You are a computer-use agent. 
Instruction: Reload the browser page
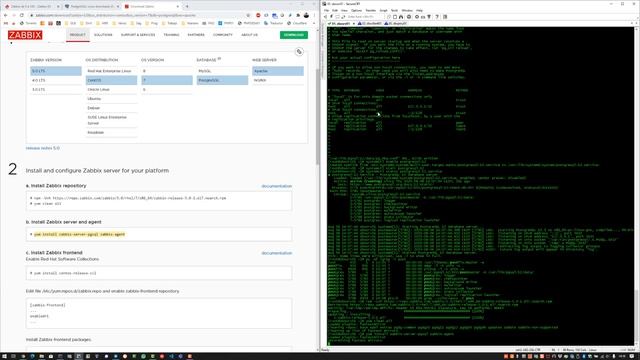point(22,15)
